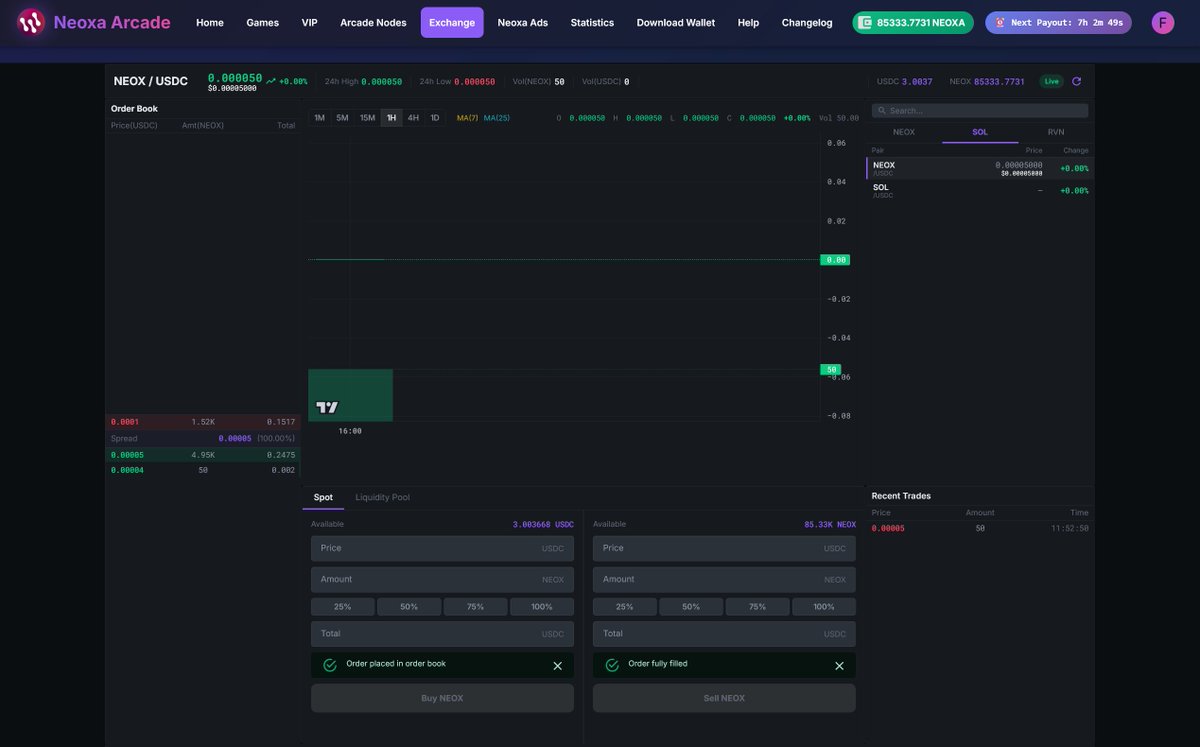Set sell amount to 100%
This screenshot has height=747, width=1200.
click(x=824, y=606)
